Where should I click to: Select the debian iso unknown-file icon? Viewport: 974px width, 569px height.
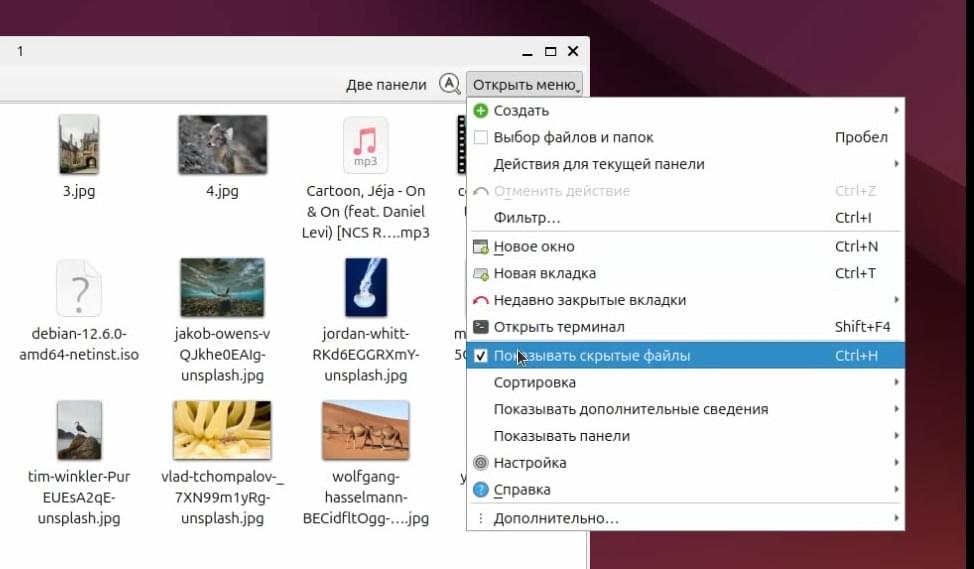pyautogui.click(x=79, y=288)
